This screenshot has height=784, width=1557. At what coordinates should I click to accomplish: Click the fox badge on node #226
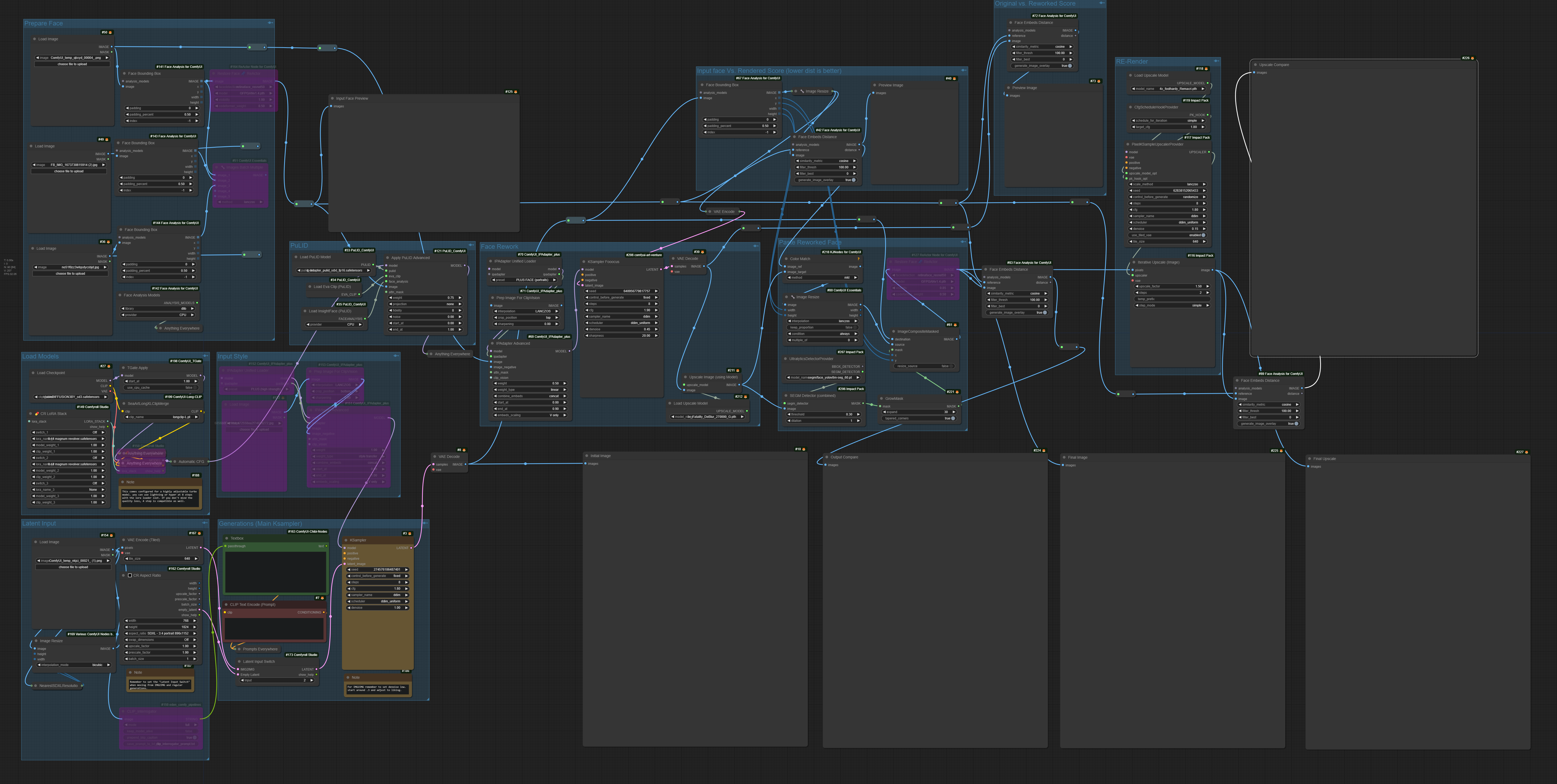click(x=1472, y=58)
